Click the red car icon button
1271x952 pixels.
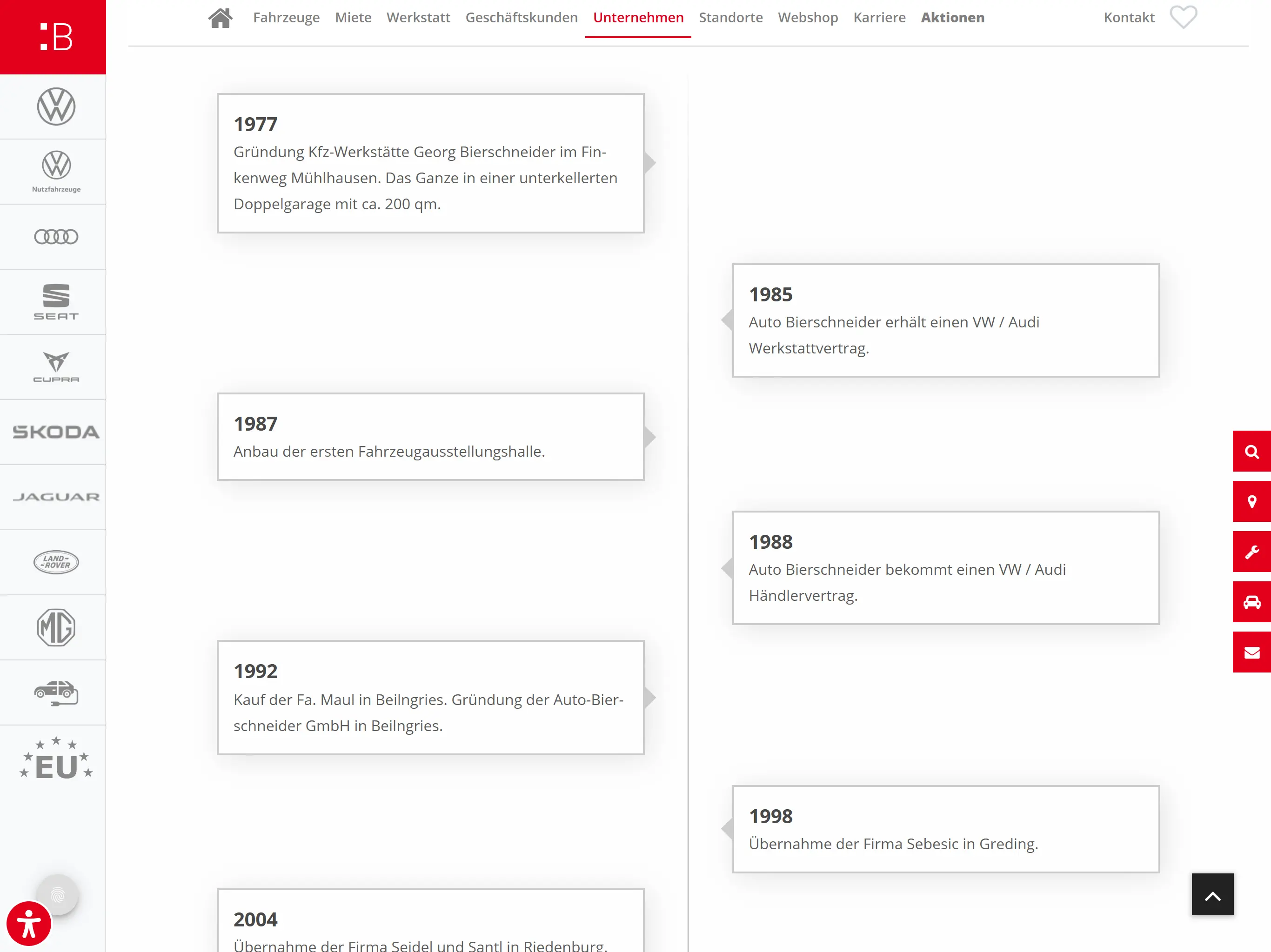point(1251,602)
